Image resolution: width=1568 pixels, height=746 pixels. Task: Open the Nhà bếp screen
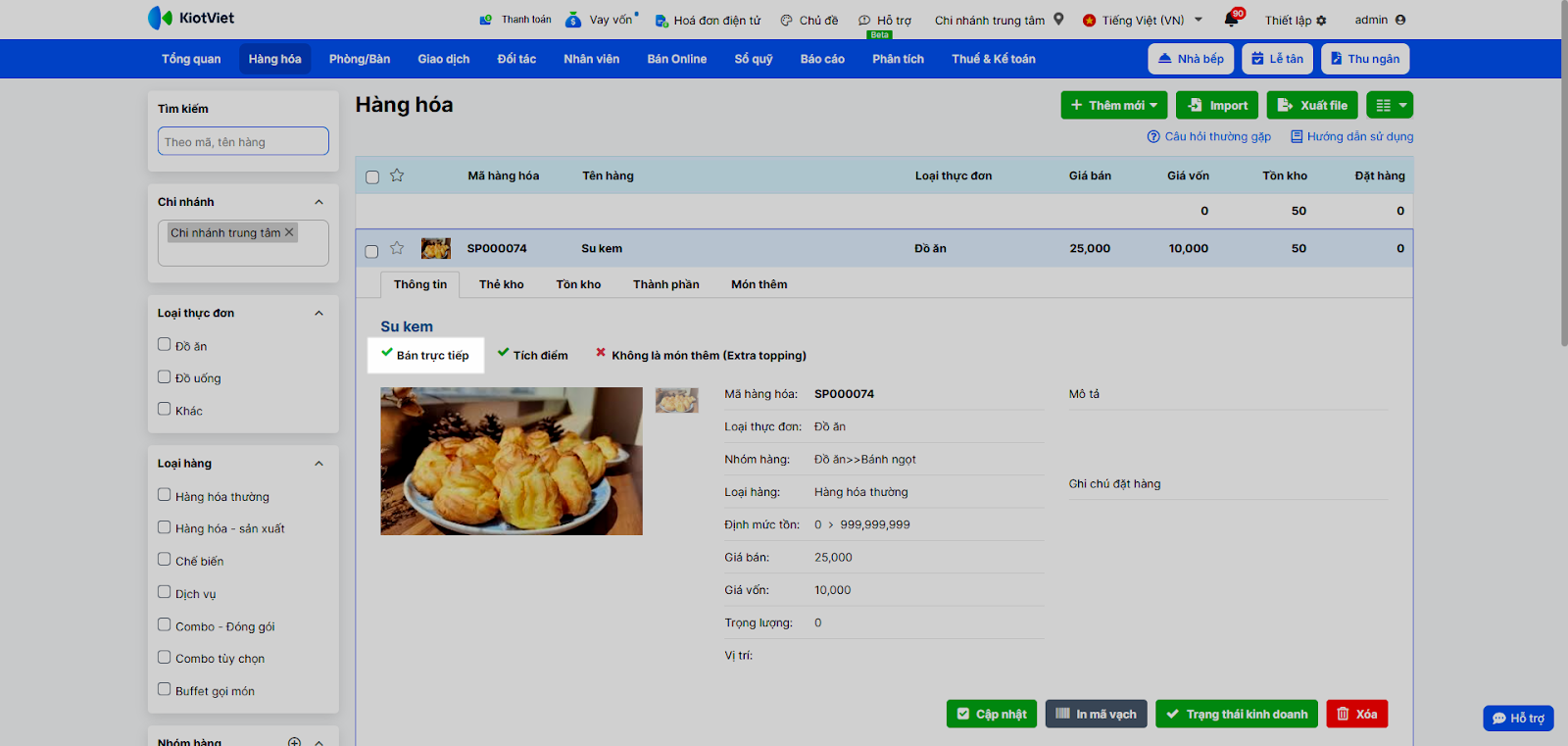(1191, 59)
